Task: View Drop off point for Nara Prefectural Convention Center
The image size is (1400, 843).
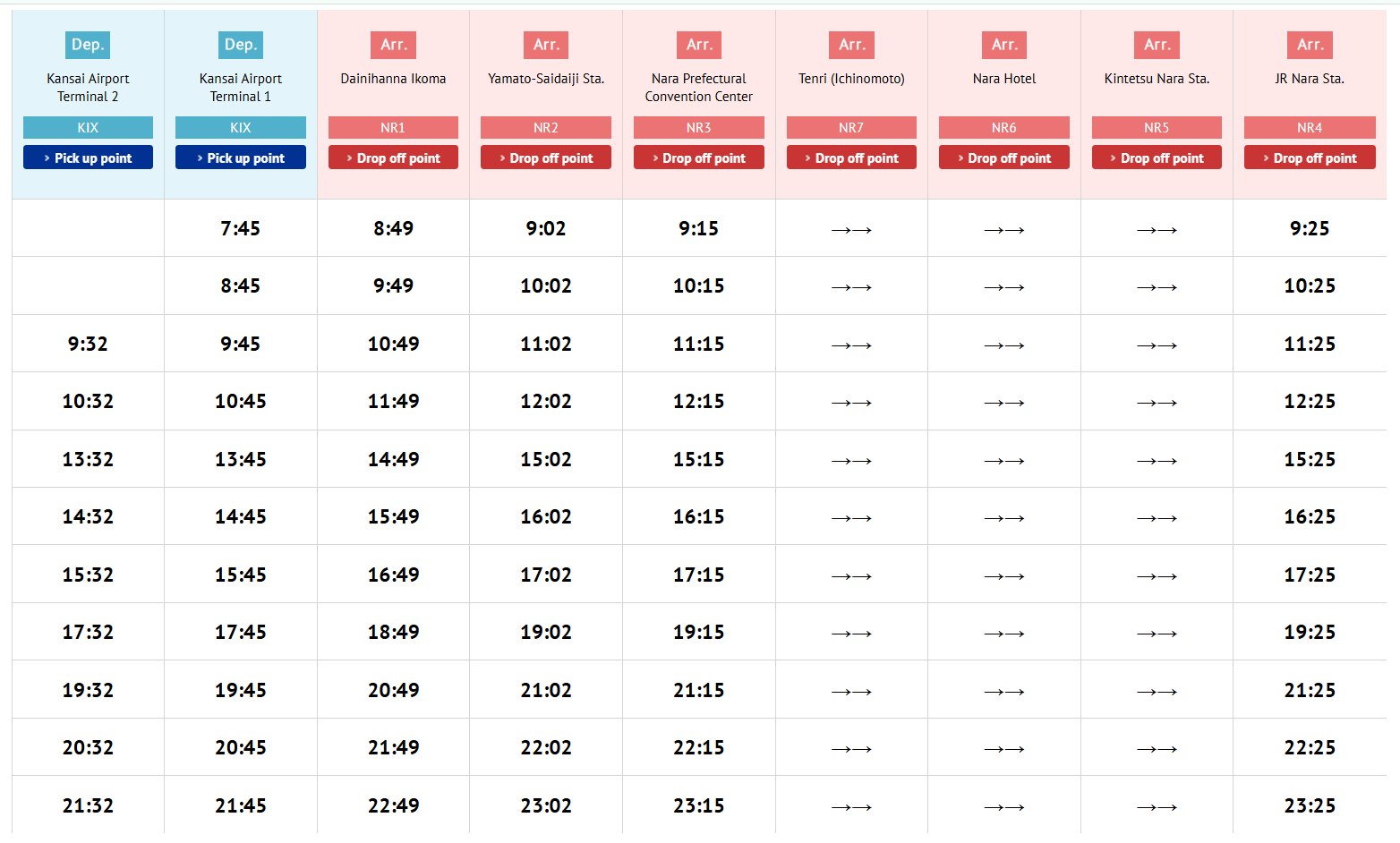Action: point(698,158)
